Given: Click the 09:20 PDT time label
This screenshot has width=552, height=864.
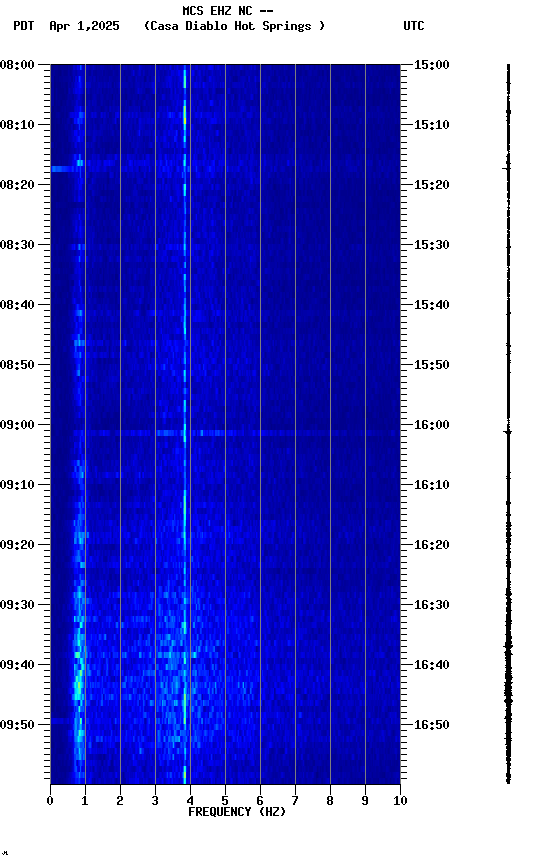Looking at the screenshot, I should [x=17, y=546].
